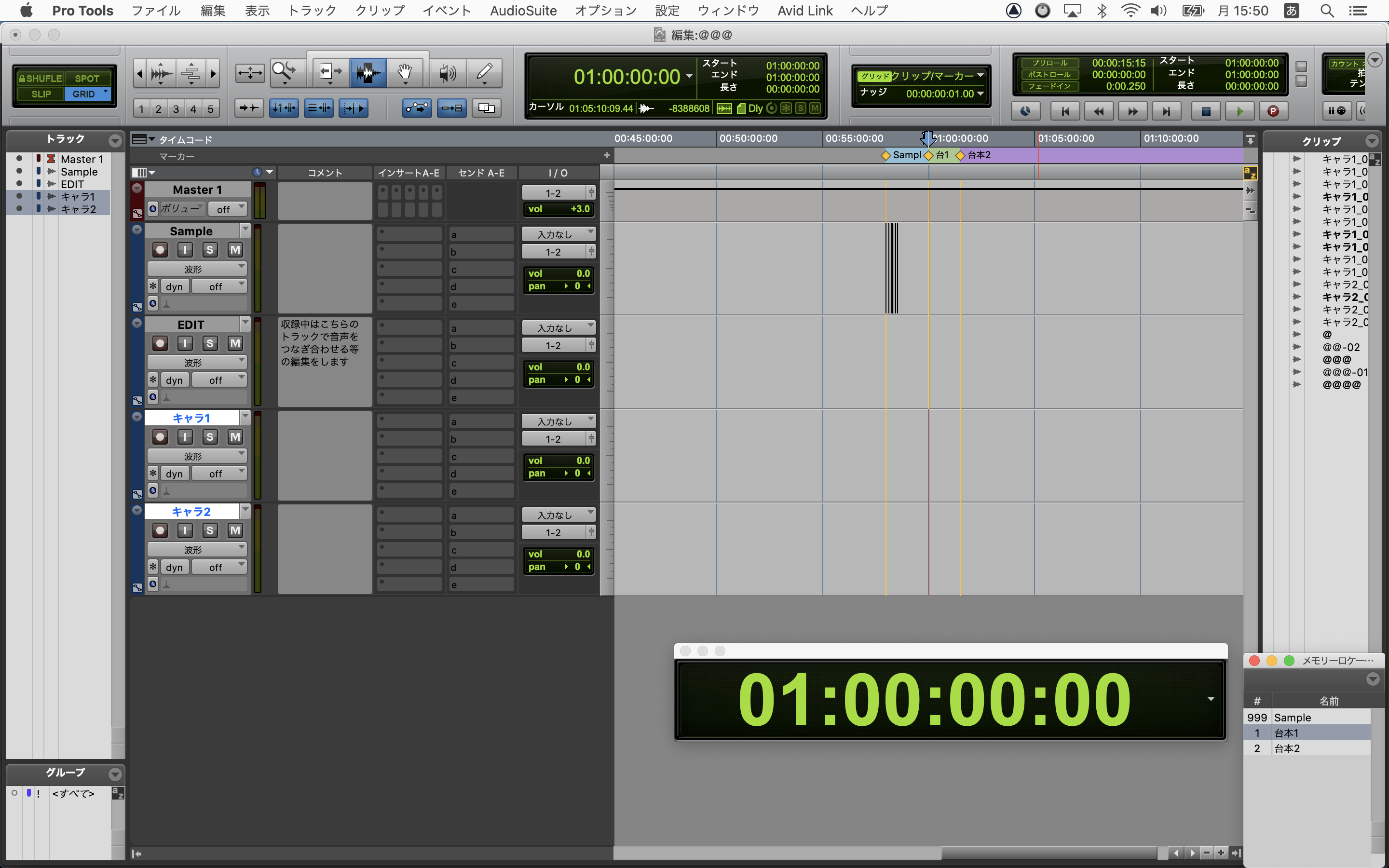Click the Stop transport button

(x=1205, y=111)
